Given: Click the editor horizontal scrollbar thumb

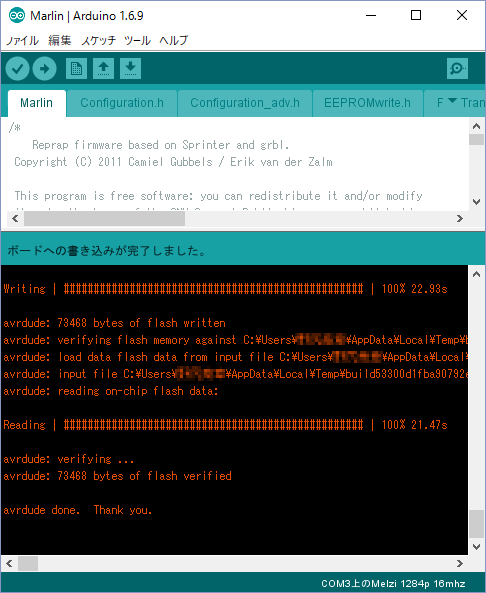Looking at the screenshot, I should coord(104,219).
